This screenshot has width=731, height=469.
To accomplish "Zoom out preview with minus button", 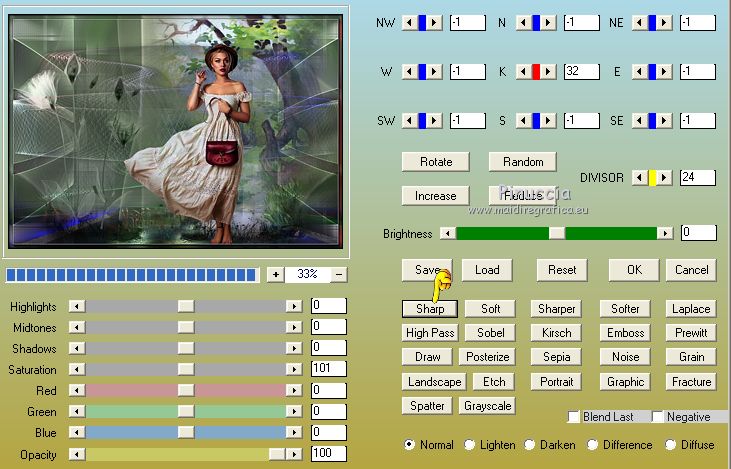I will coord(339,275).
